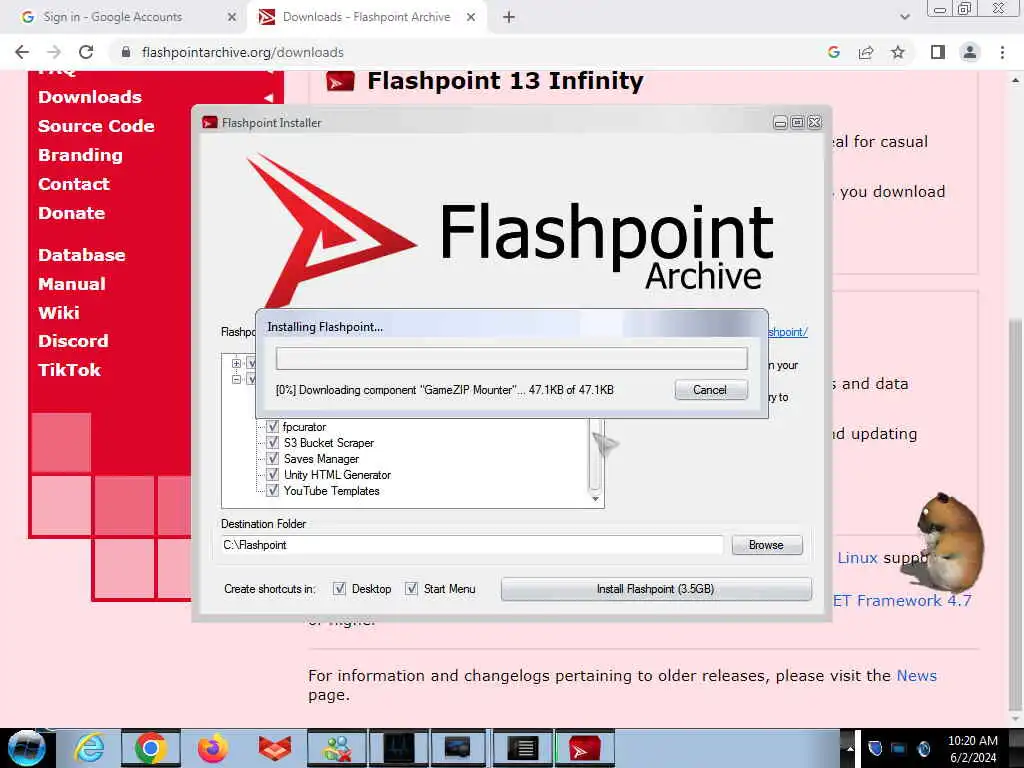The image size is (1024, 768).
Task: Toggle Desktop shortcut checkbox
Action: (340, 588)
